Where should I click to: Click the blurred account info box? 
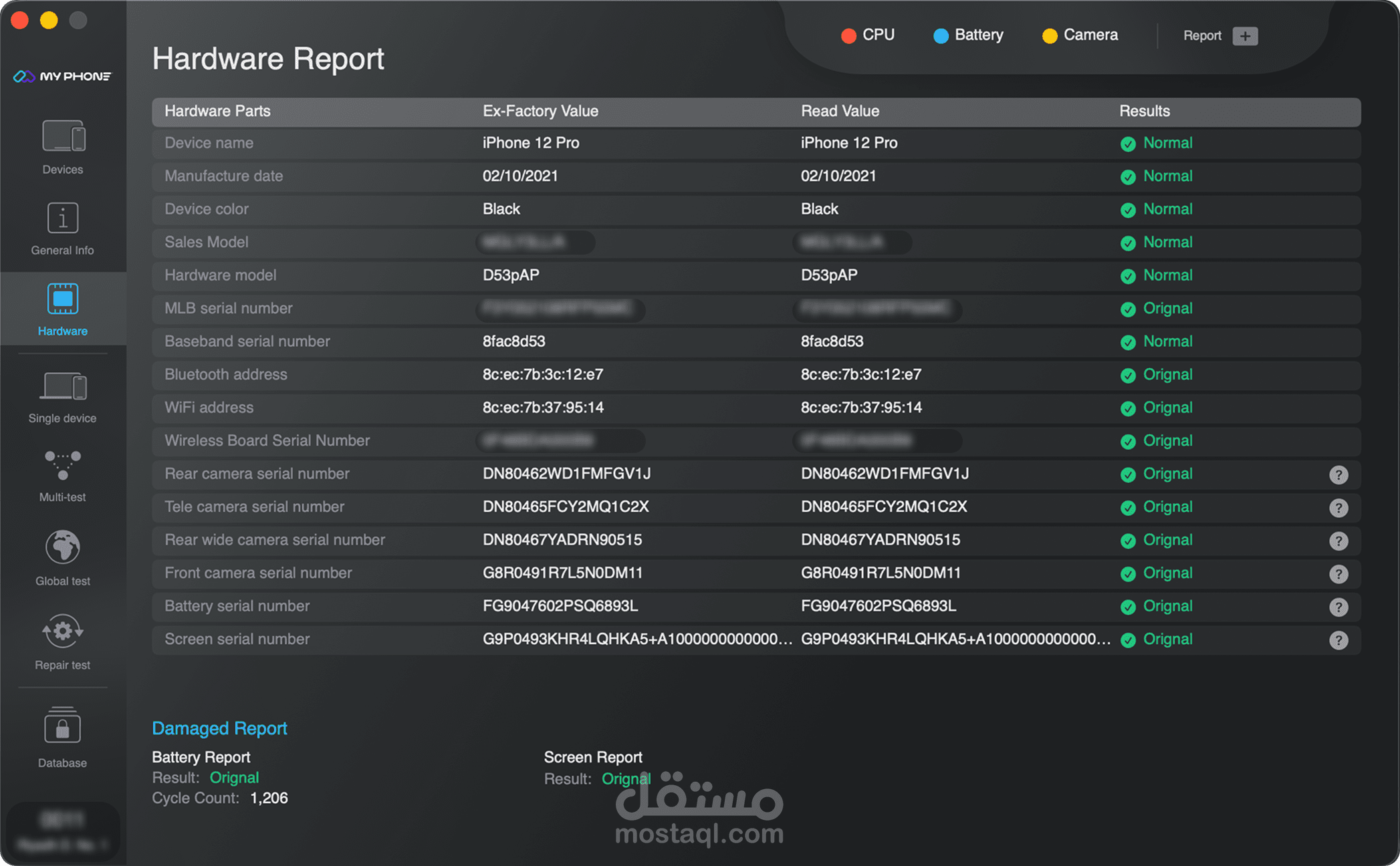pyautogui.click(x=63, y=832)
